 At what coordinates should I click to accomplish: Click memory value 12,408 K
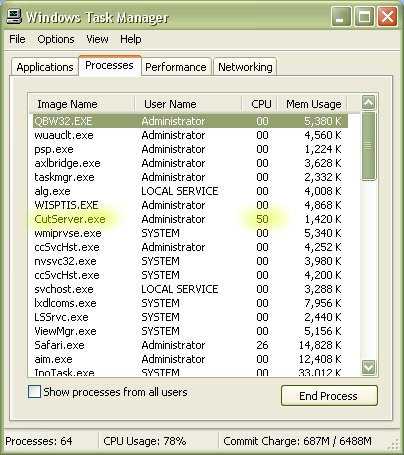coord(320,359)
